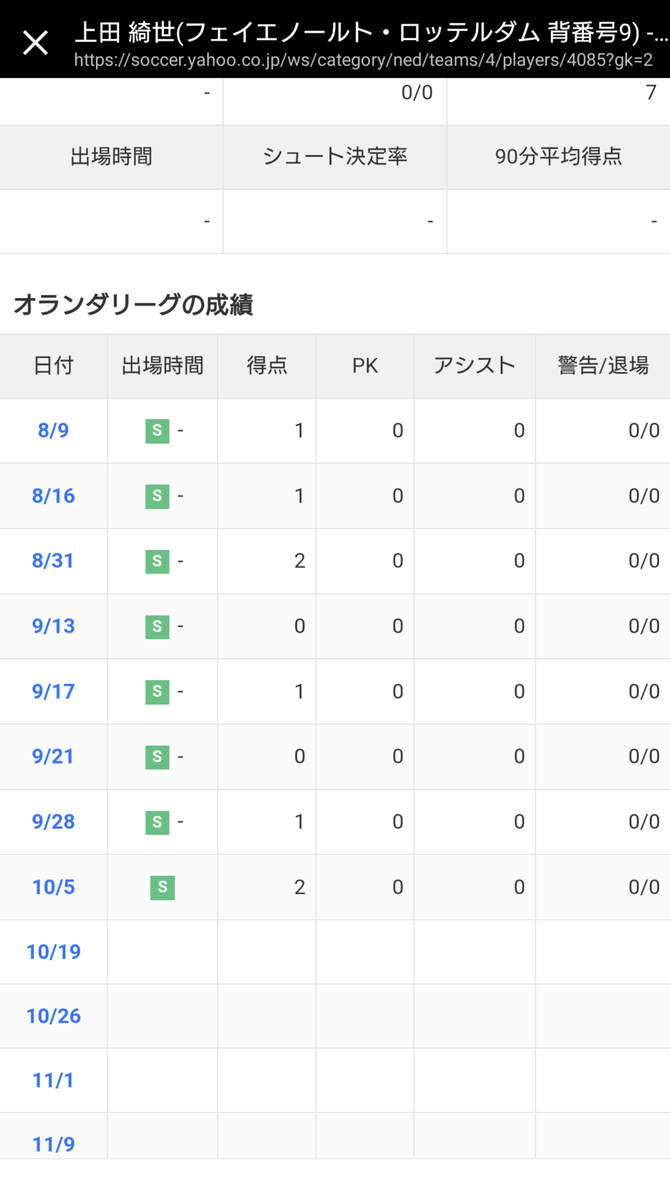This screenshot has width=670, height=1181.
Task: Open the 10/5 match link
Action: [53, 887]
